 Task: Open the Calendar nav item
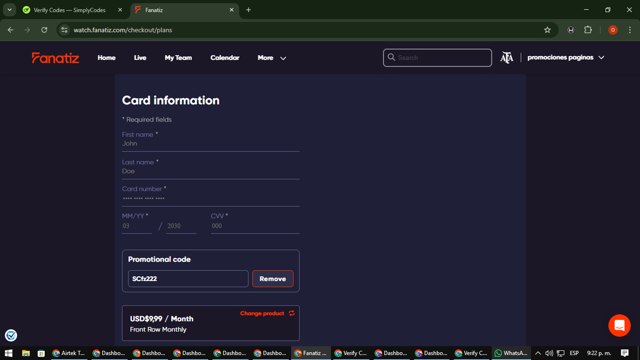(225, 58)
